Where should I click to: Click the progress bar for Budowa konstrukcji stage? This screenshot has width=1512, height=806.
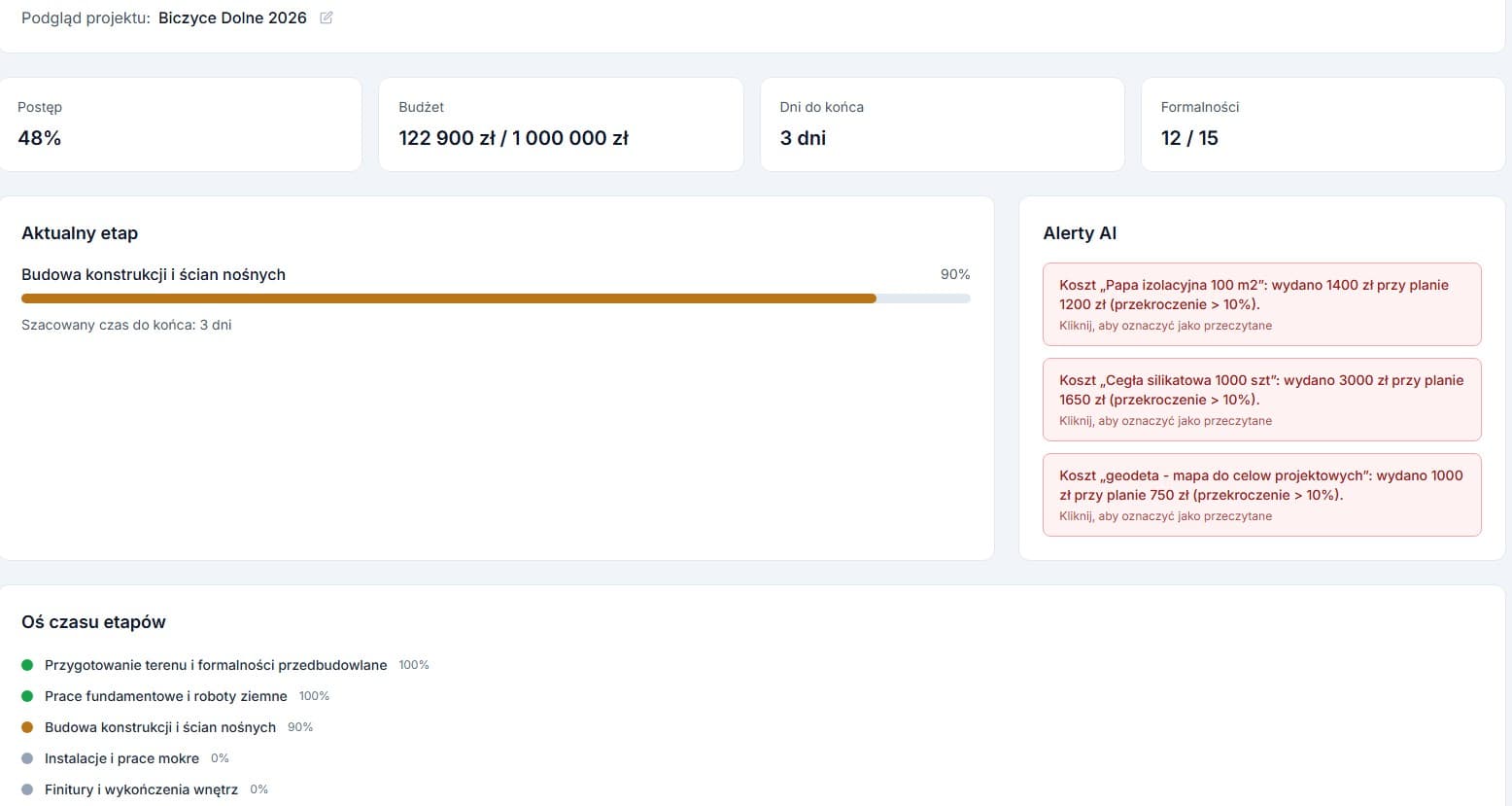(496, 298)
